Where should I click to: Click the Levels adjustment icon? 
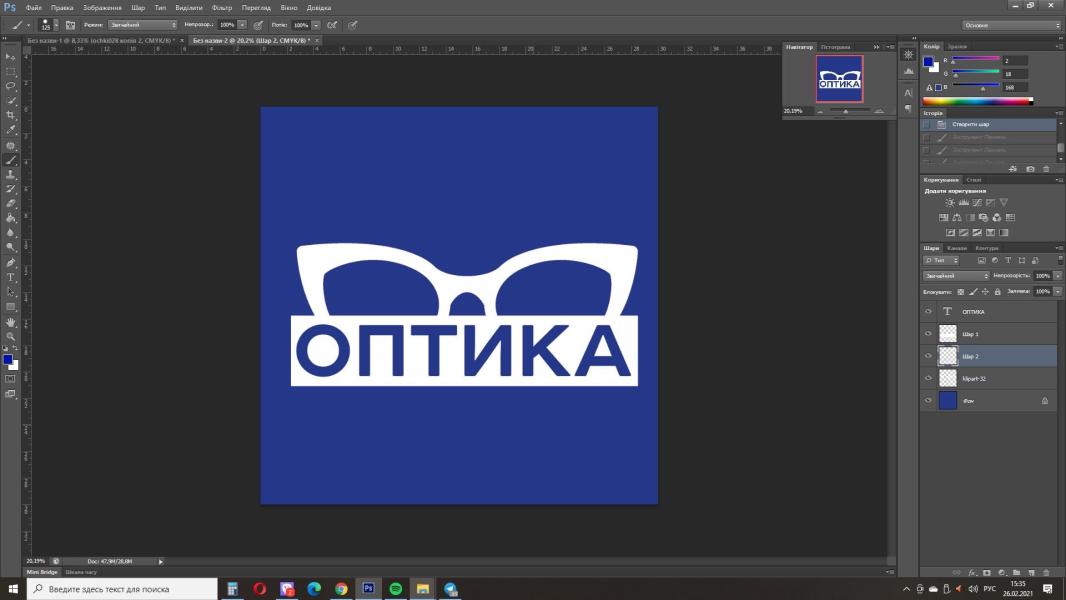point(963,202)
